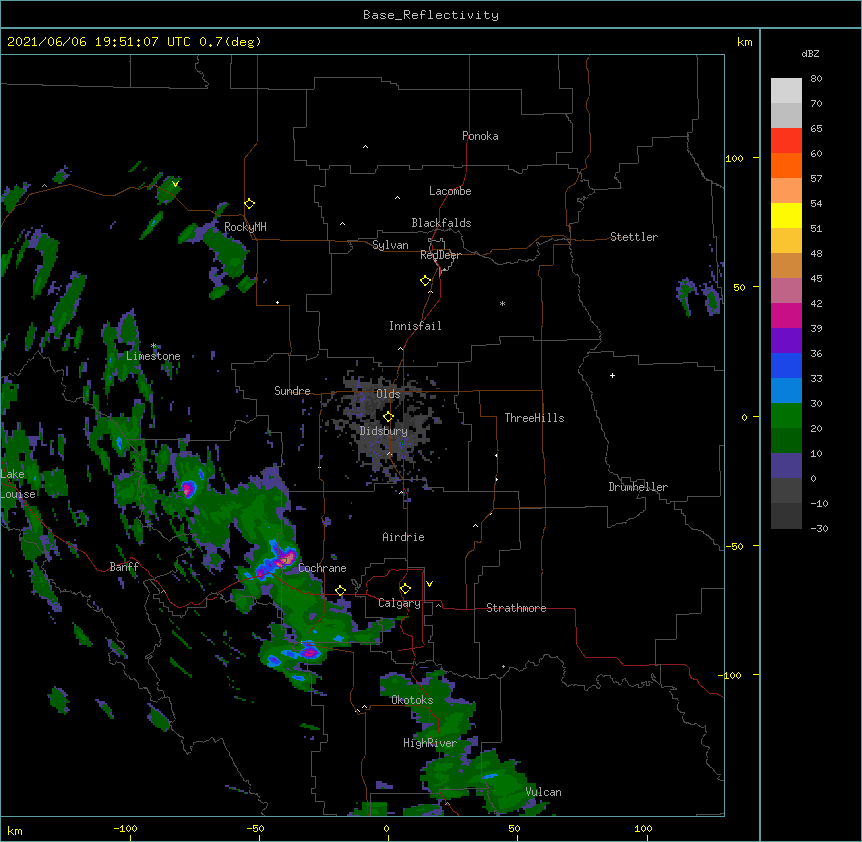The image size is (862, 842).
Task: Click the yellow marker south of RedDeer
Action: point(426,281)
